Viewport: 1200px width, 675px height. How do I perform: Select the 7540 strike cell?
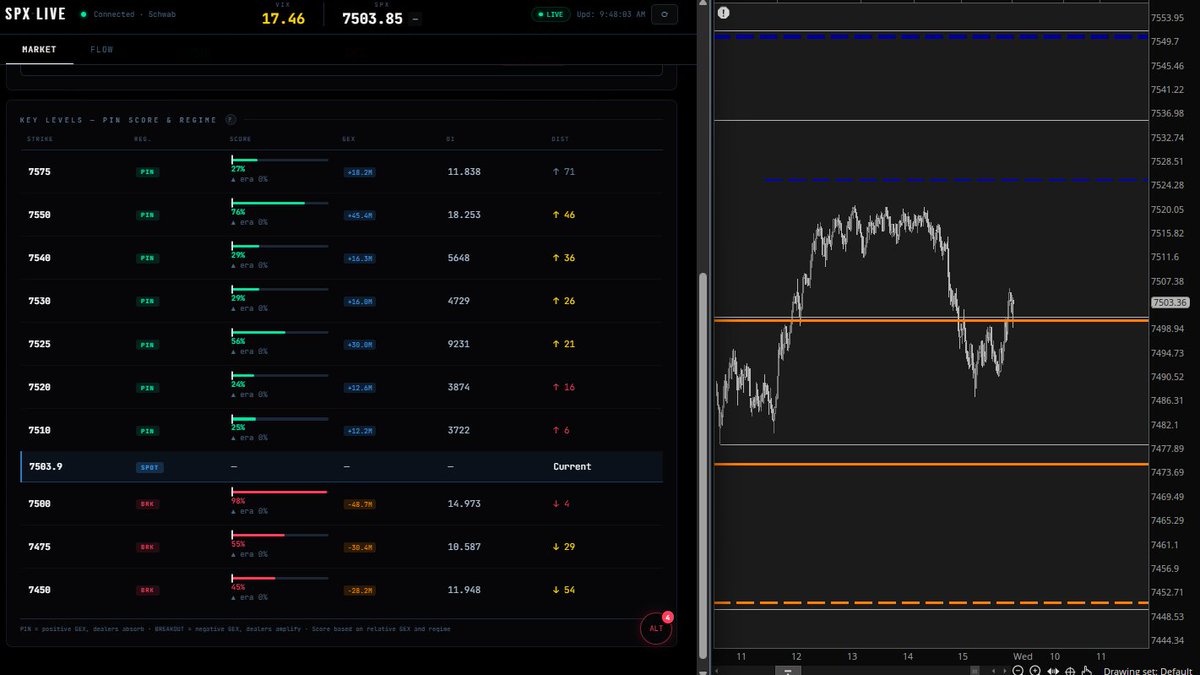40,258
